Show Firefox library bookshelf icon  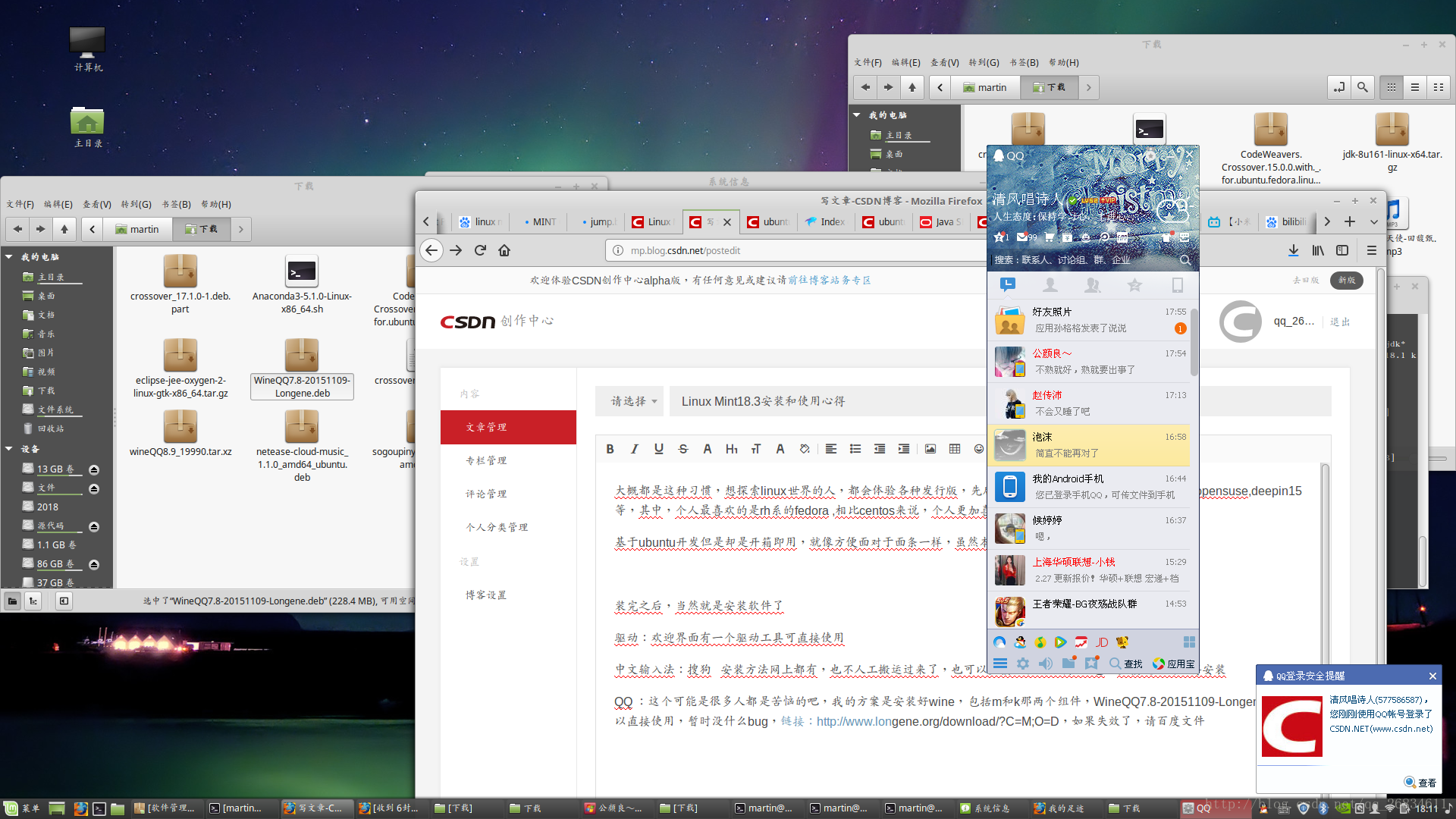[1318, 250]
